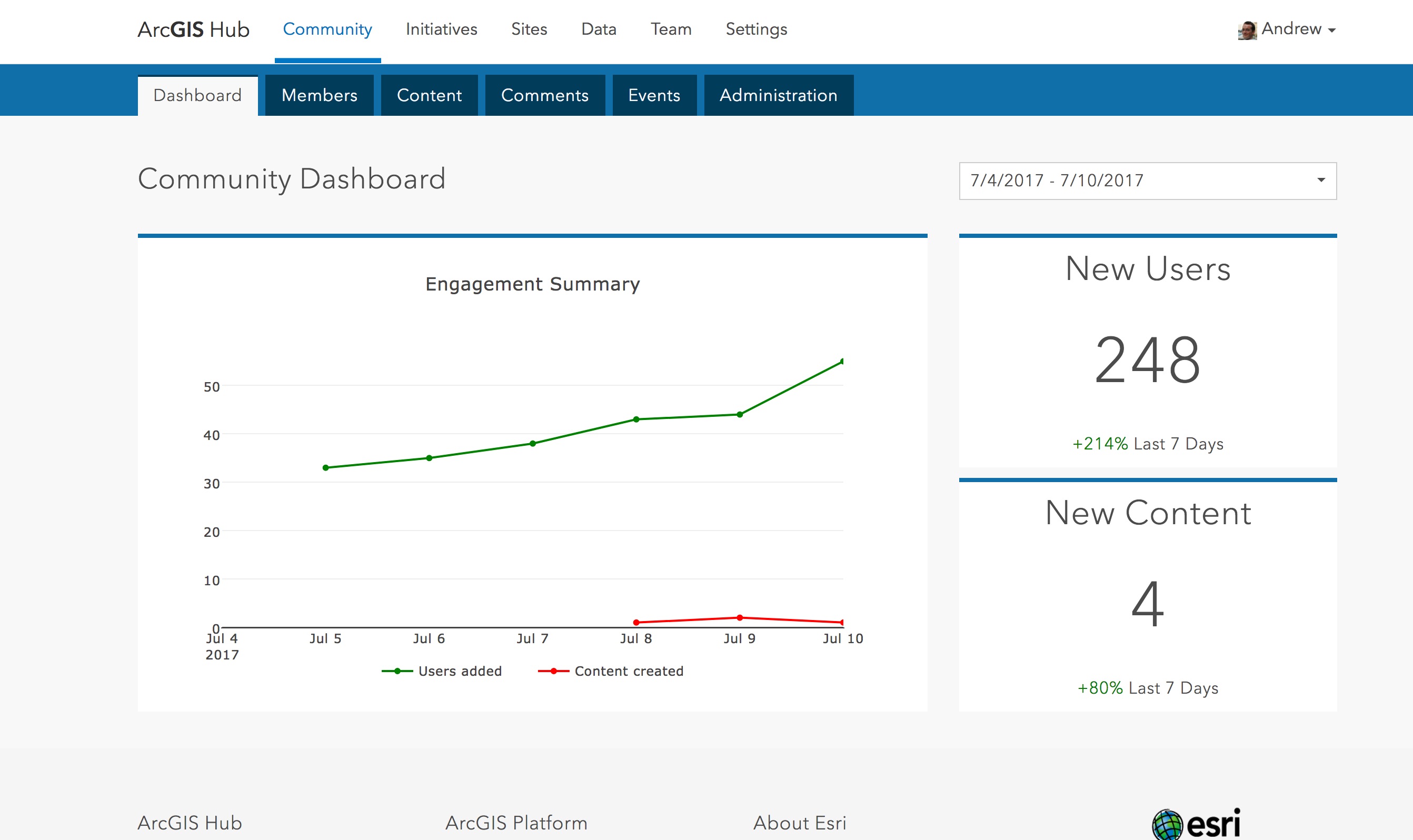Image resolution: width=1413 pixels, height=840 pixels.
Task: Open the Comments tab
Action: (x=544, y=95)
